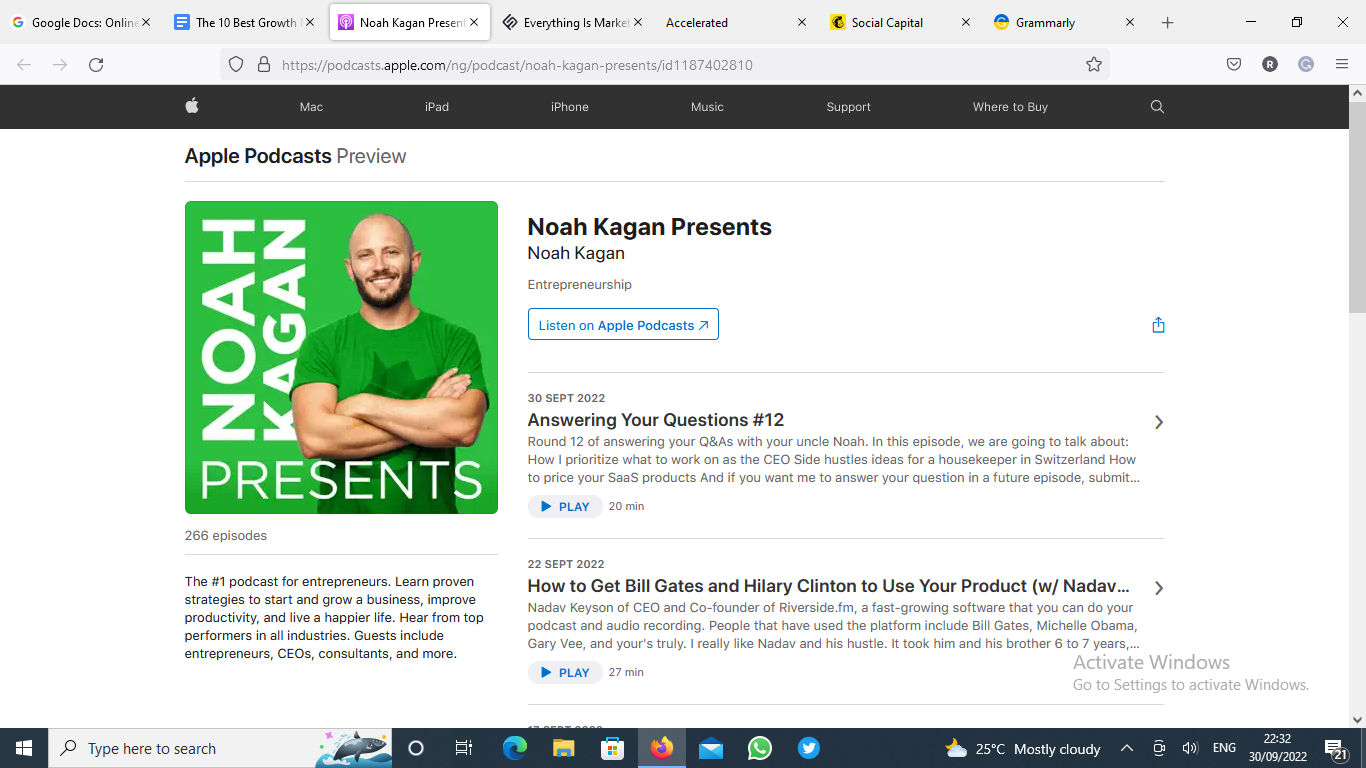Open the Apple site search magnifier

[1157, 107]
